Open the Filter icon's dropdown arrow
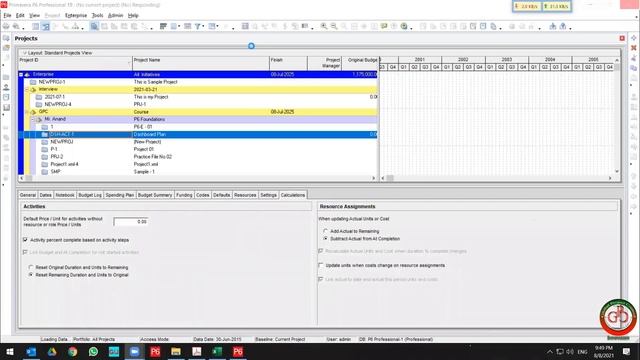 click(203, 27)
